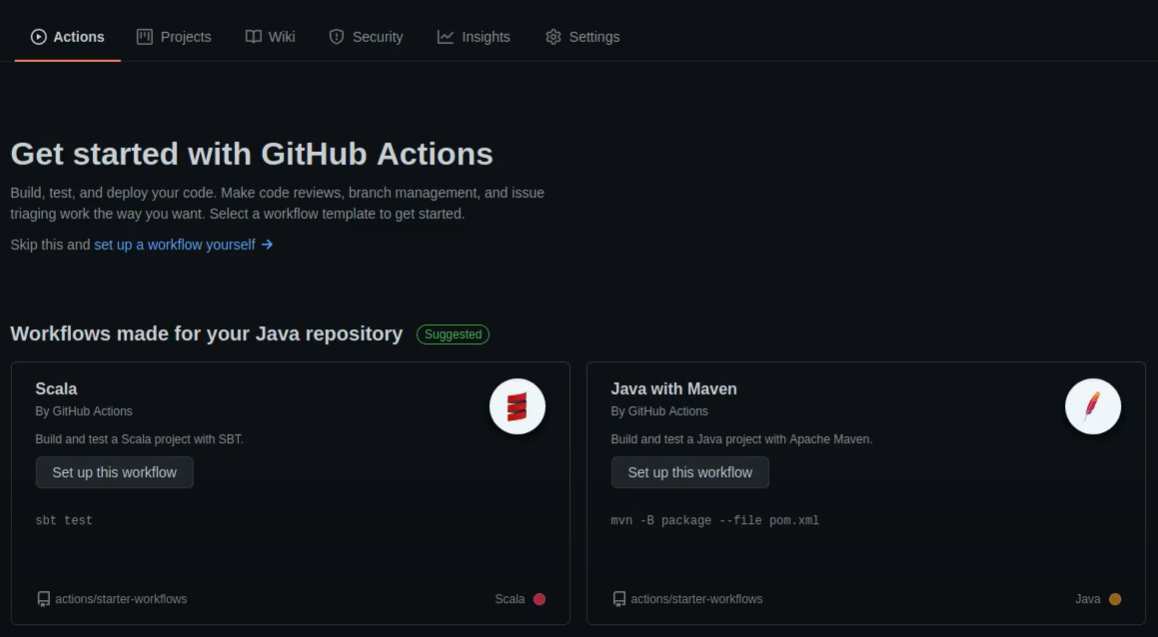
Task: Set up the Java with Maven workflow
Action: [690, 472]
